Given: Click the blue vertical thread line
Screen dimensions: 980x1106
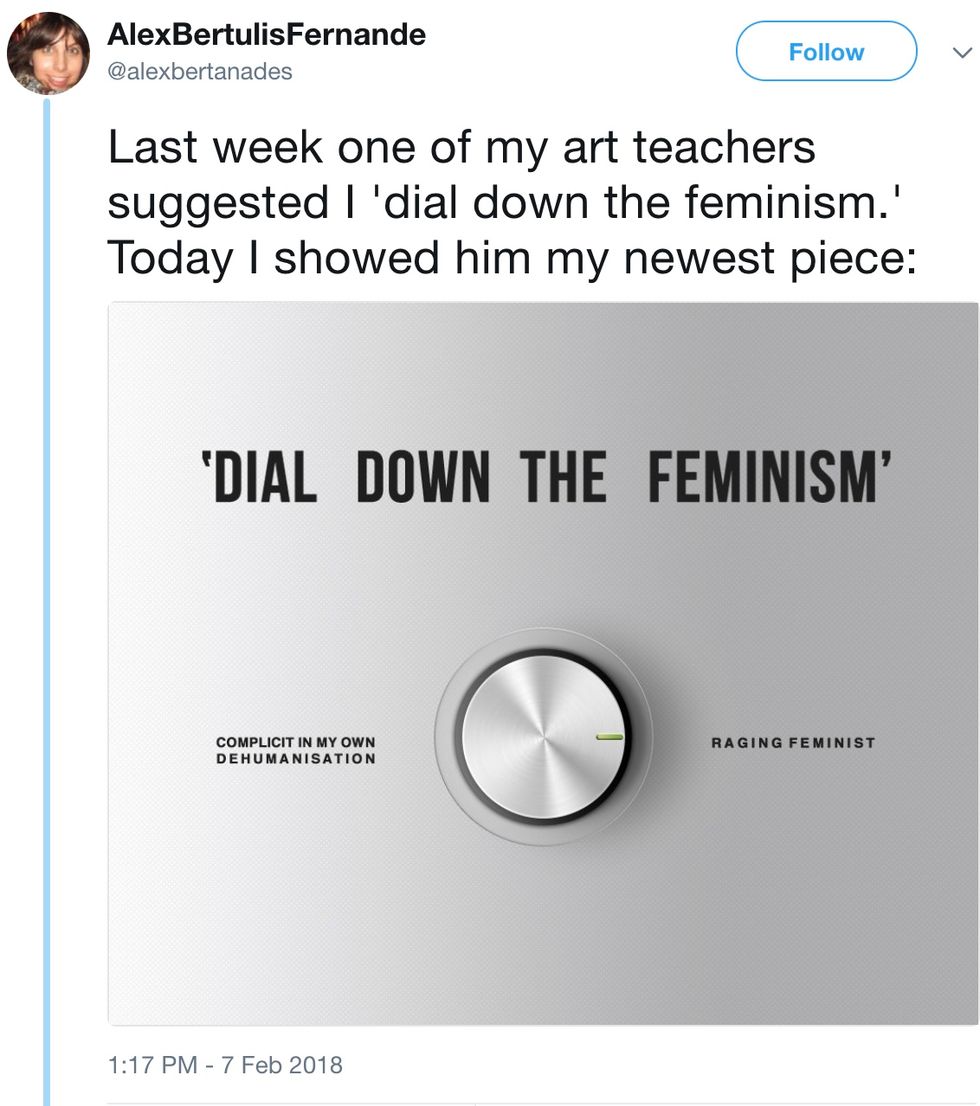Looking at the screenshot, I should click(x=45, y=600).
